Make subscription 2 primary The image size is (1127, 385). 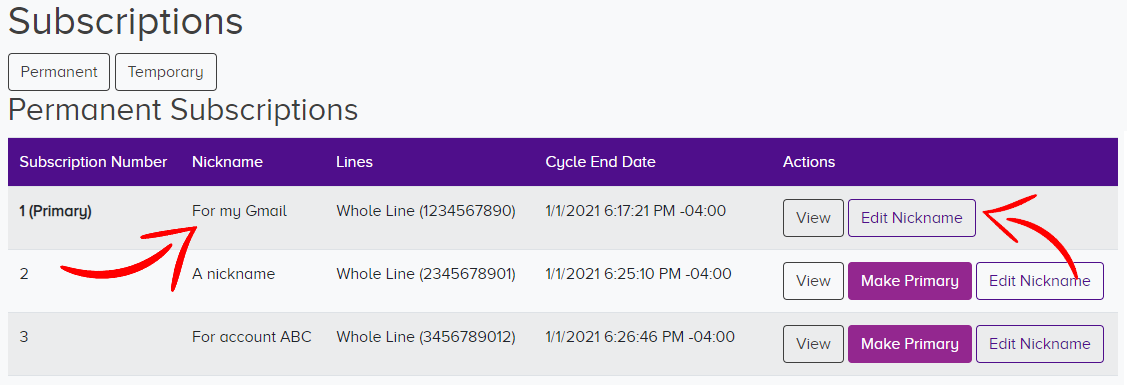point(909,281)
